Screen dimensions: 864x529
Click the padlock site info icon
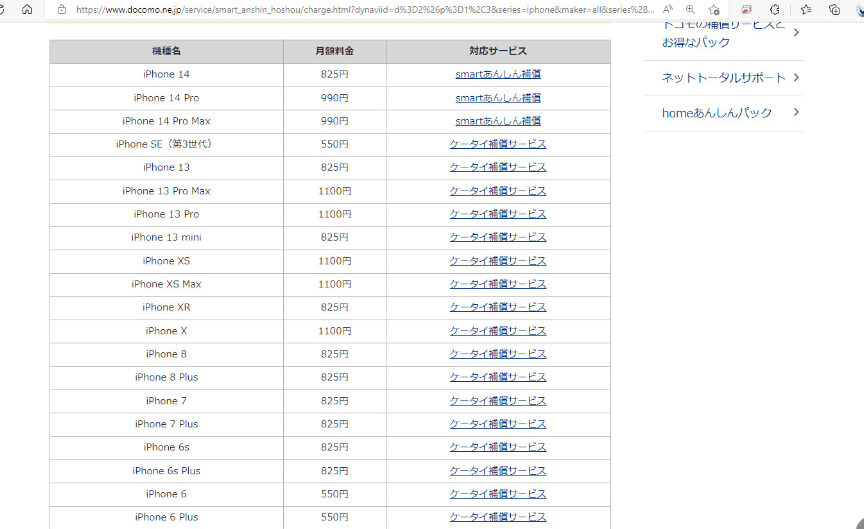click(62, 9)
